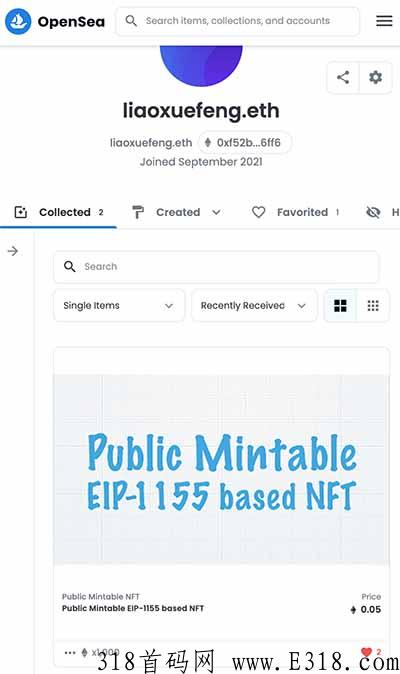Click the red heart favorite icon
The width and height of the screenshot is (400, 674).
(366, 652)
